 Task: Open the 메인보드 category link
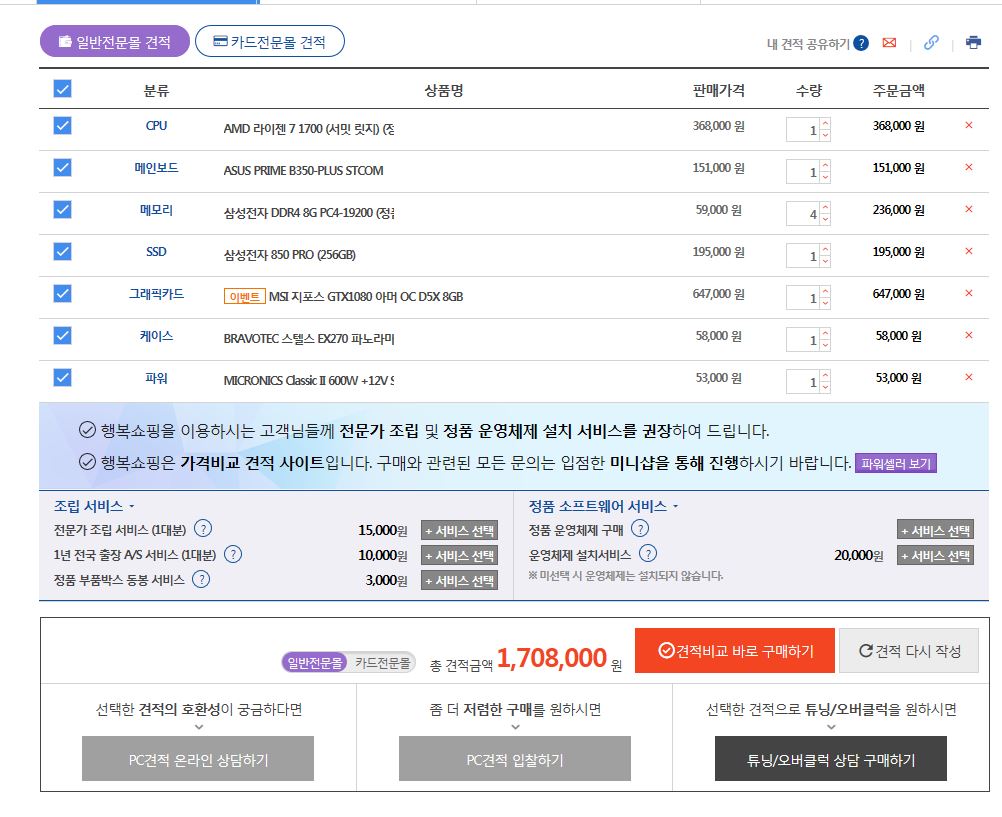point(157,167)
